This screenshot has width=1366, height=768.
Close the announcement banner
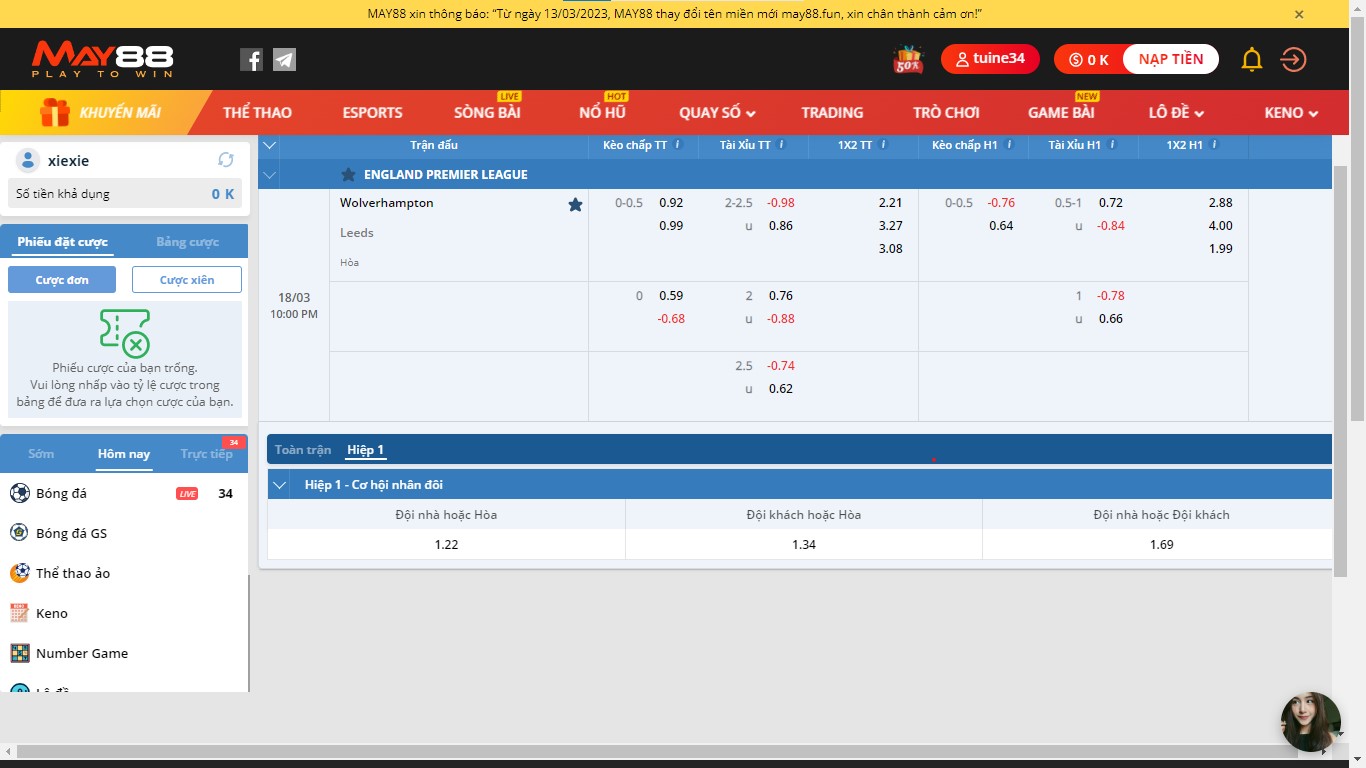[1299, 14]
